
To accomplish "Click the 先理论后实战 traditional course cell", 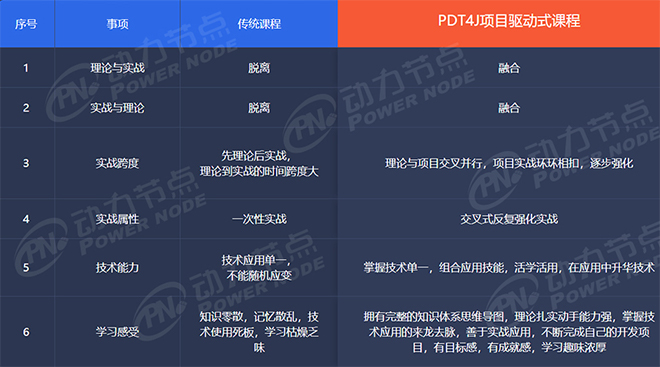I will tap(259, 163).
